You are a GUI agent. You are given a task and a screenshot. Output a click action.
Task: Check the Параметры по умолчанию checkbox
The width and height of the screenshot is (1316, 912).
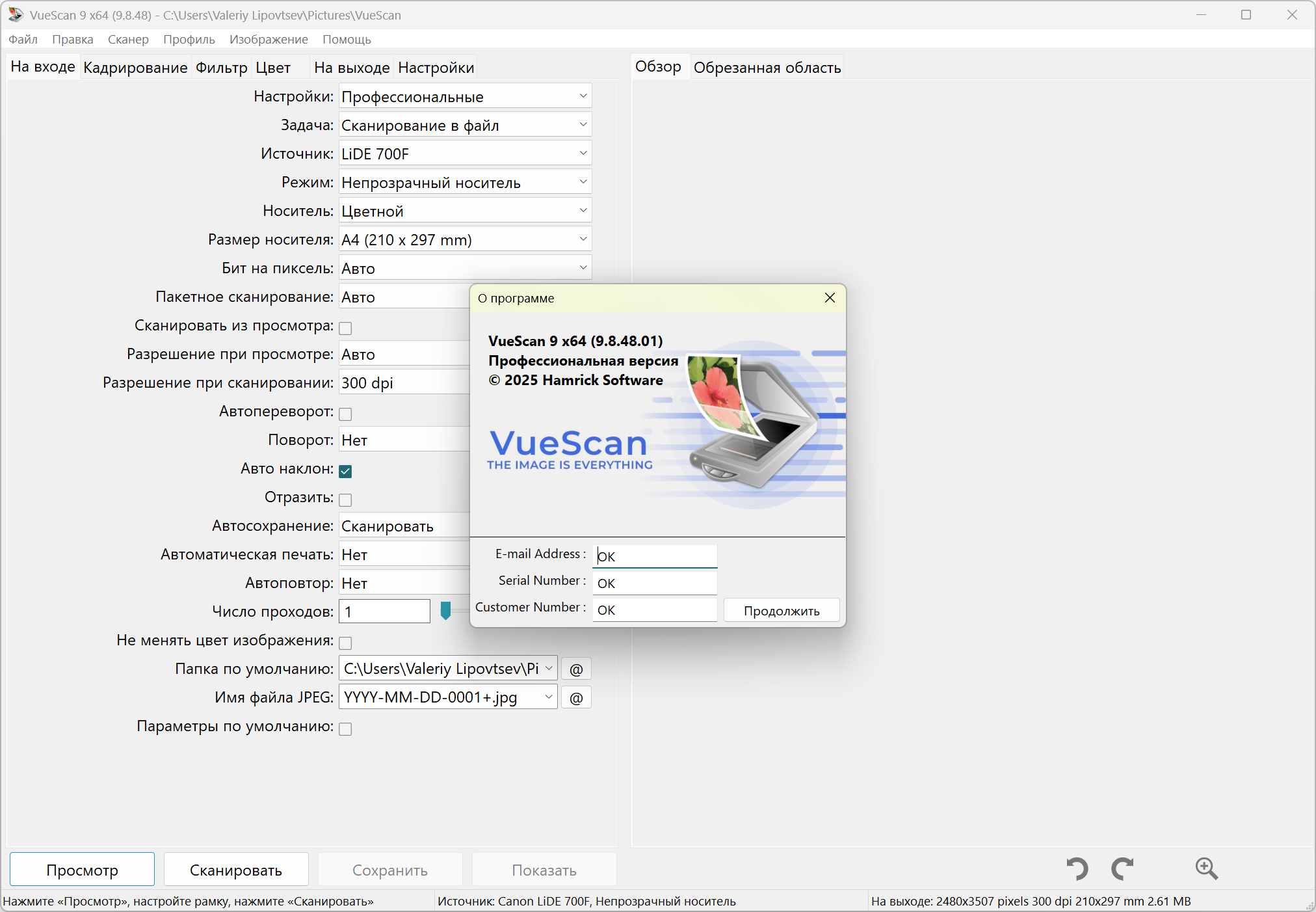345,729
